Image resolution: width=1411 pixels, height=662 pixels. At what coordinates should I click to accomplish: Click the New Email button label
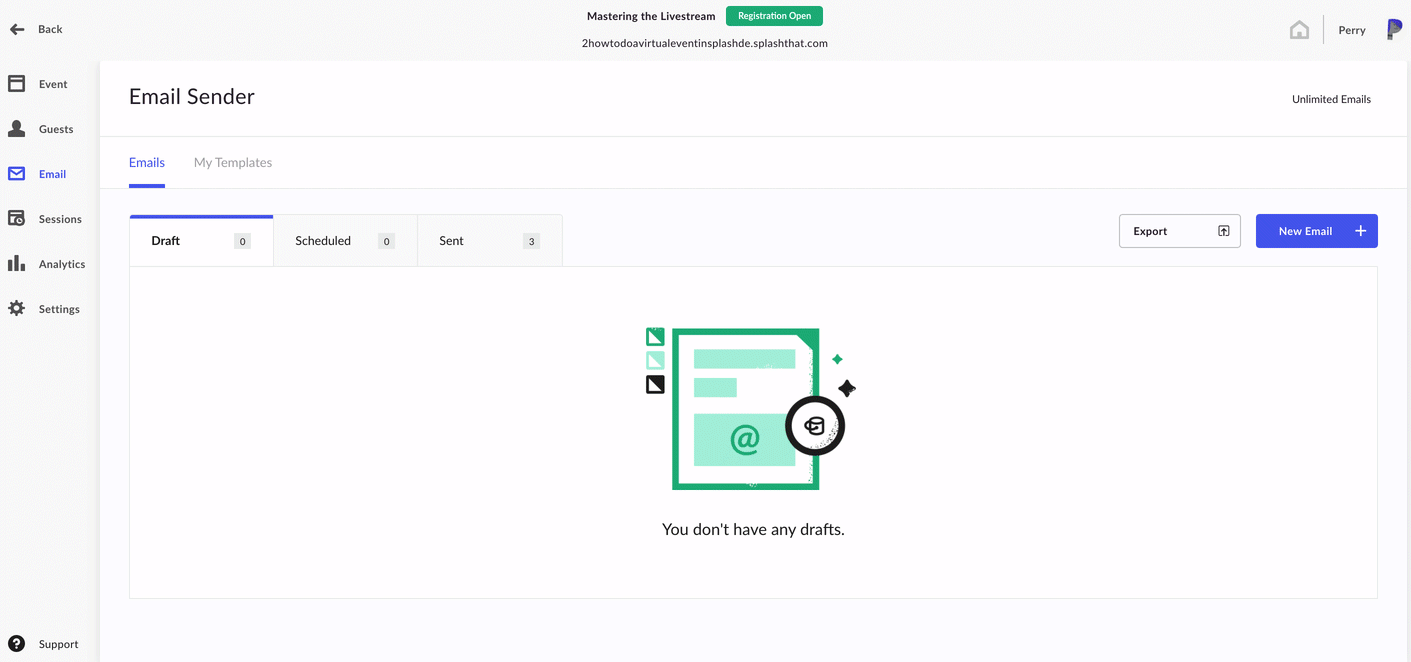click(1305, 231)
